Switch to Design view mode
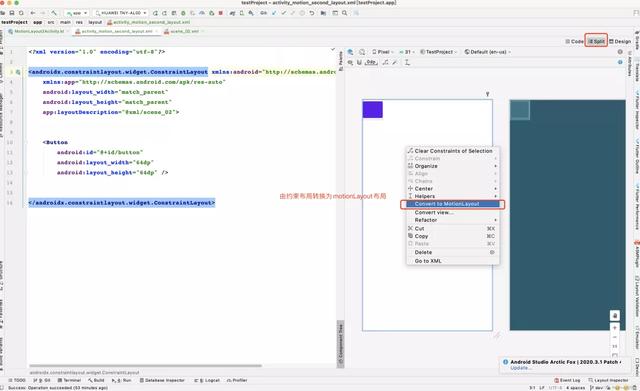Image resolution: width=640 pixels, height=391 pixels. (x=620, y=41)
